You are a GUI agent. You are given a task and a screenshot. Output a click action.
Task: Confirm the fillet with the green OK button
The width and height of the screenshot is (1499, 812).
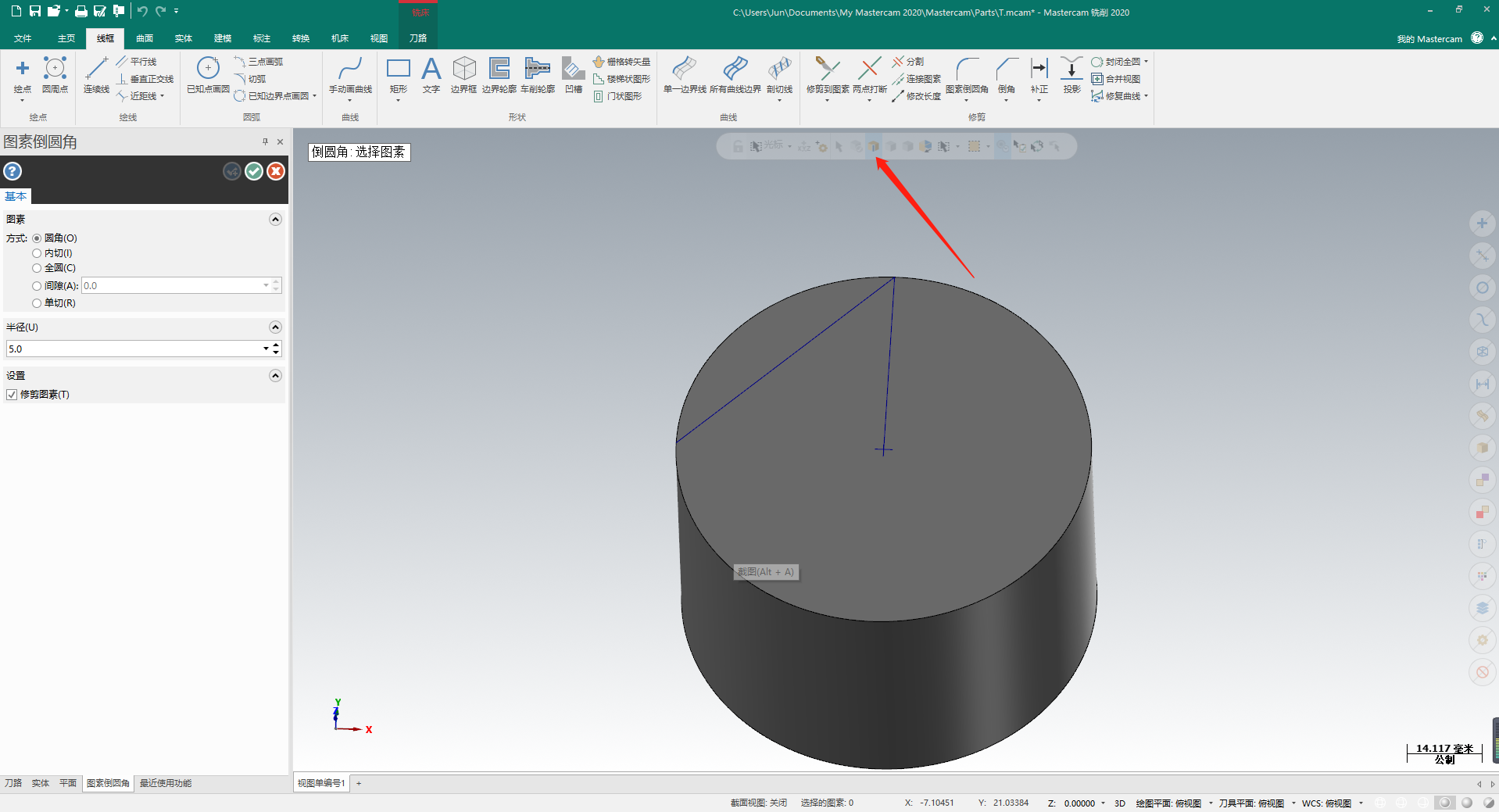[x=254, y=171]
